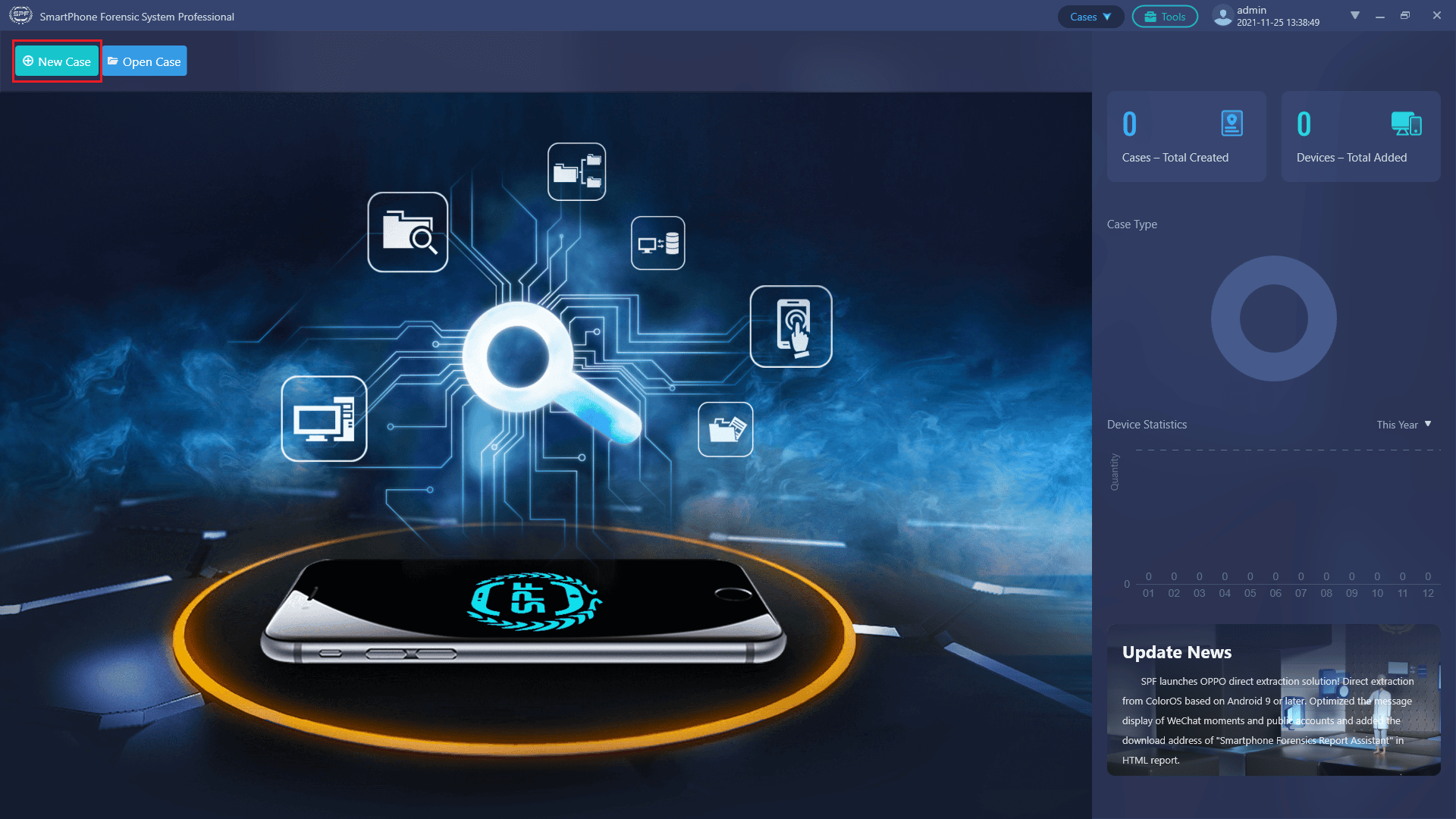Click the SPF application logo icon
This screenshot has width=1456, height=819.
pyautogui.click(x=20, y=15)
